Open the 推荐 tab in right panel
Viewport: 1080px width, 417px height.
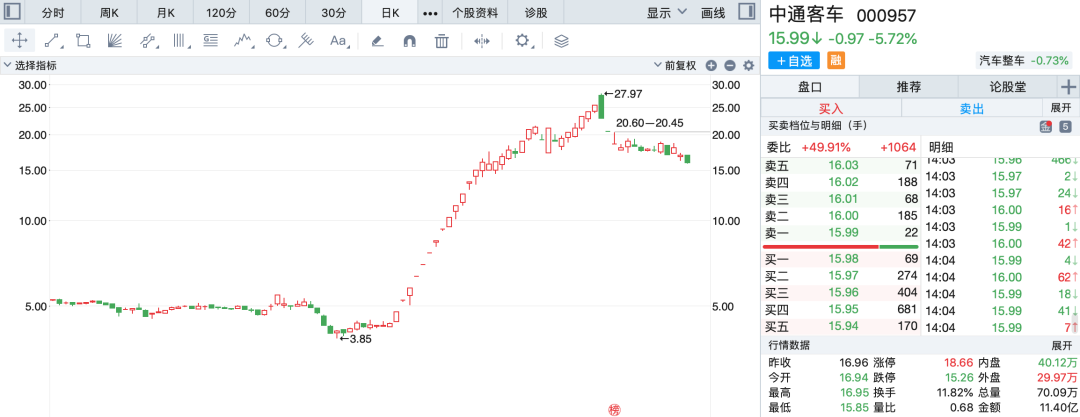pos(908,87)
